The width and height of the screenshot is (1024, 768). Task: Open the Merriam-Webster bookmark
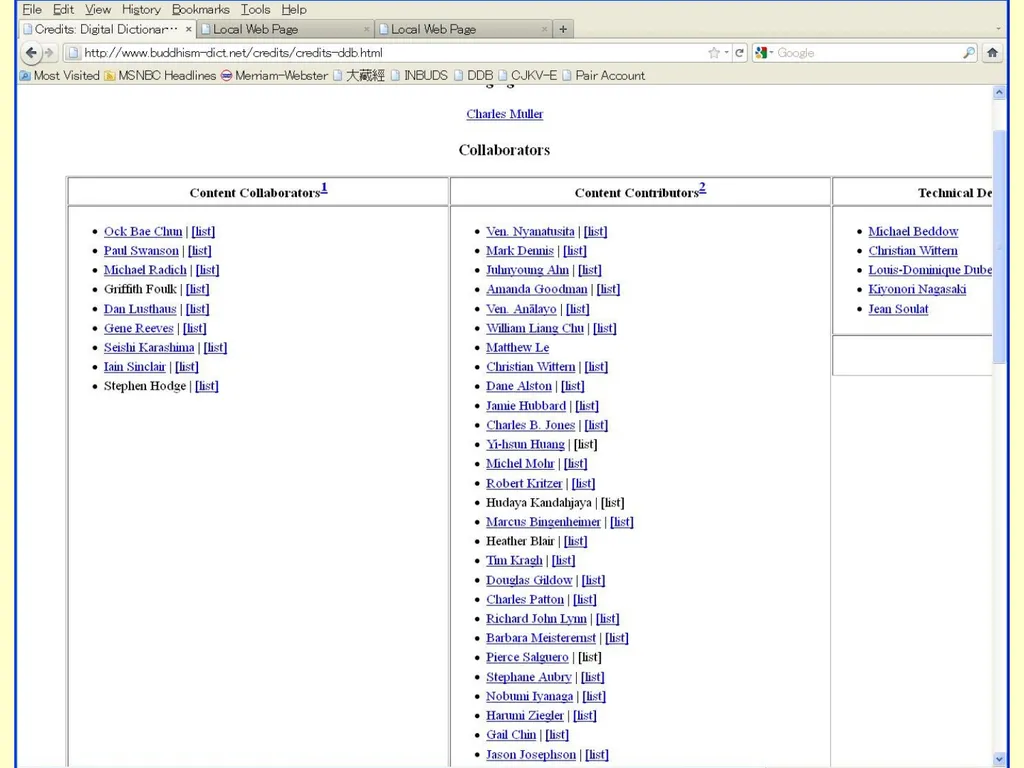click(274, 75)
